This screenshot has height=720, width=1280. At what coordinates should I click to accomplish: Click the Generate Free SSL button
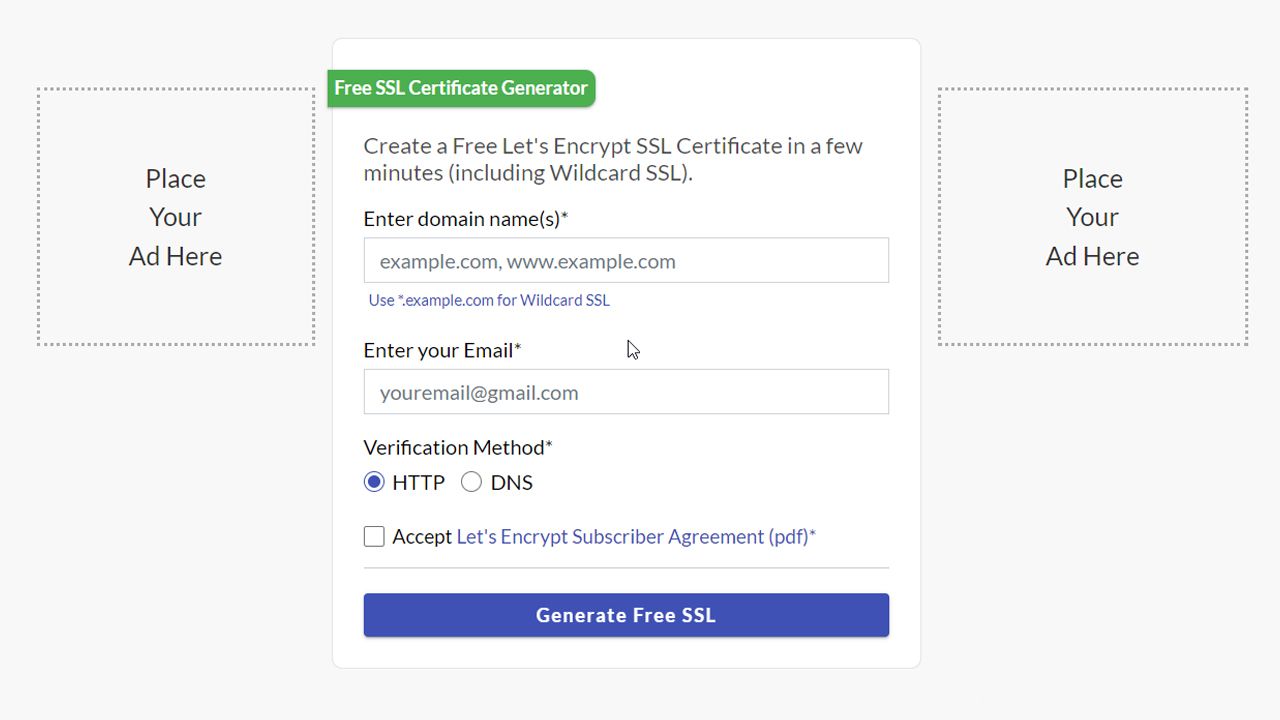click(626, 615)
